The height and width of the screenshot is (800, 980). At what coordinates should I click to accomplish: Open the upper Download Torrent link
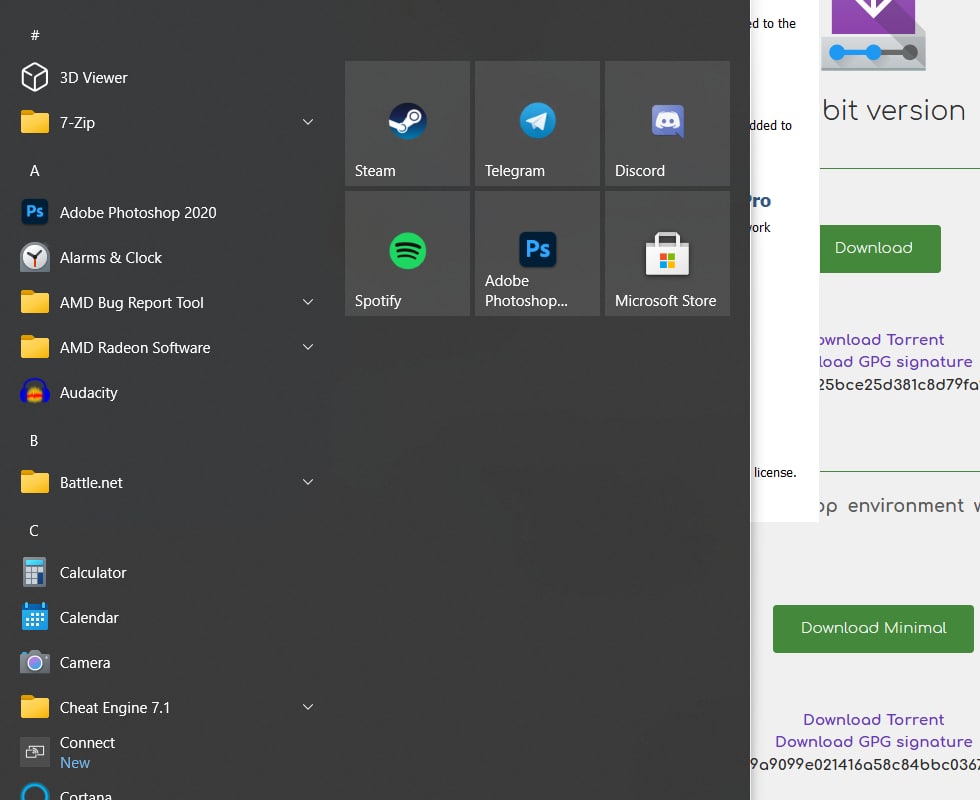pos(882,339)
